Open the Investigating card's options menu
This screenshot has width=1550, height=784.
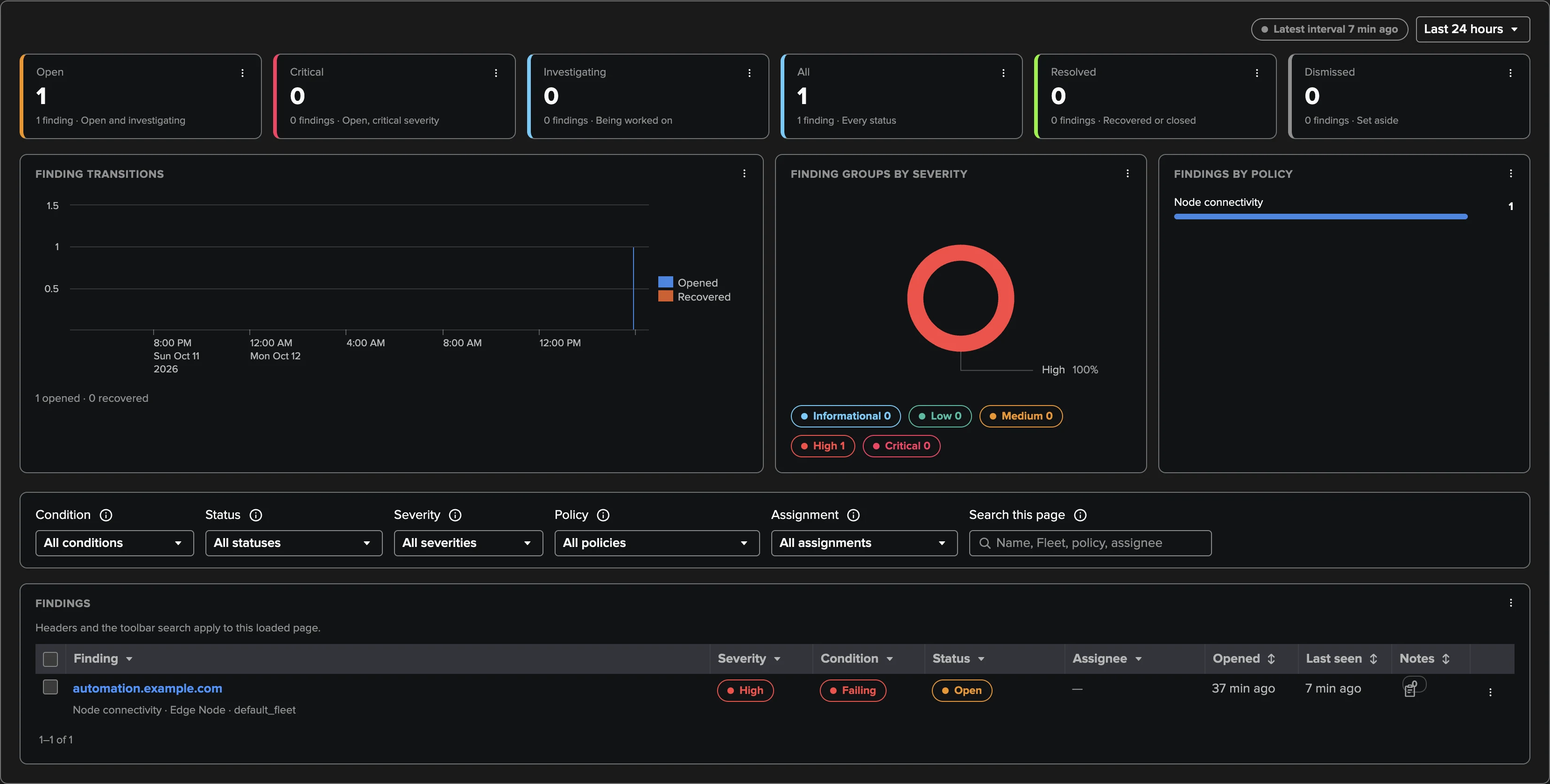(749, 73)
